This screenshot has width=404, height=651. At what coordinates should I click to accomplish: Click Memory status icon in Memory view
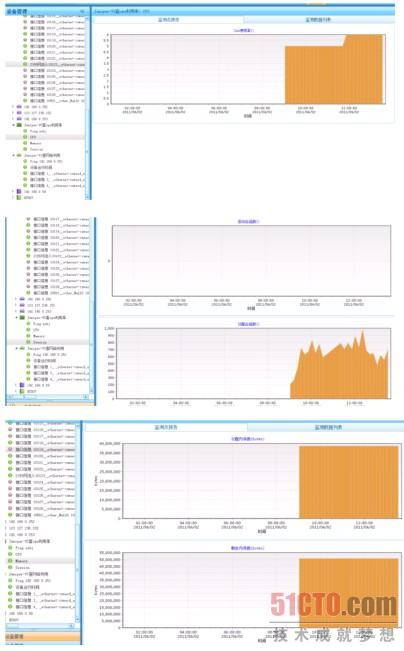pos(10,561)
